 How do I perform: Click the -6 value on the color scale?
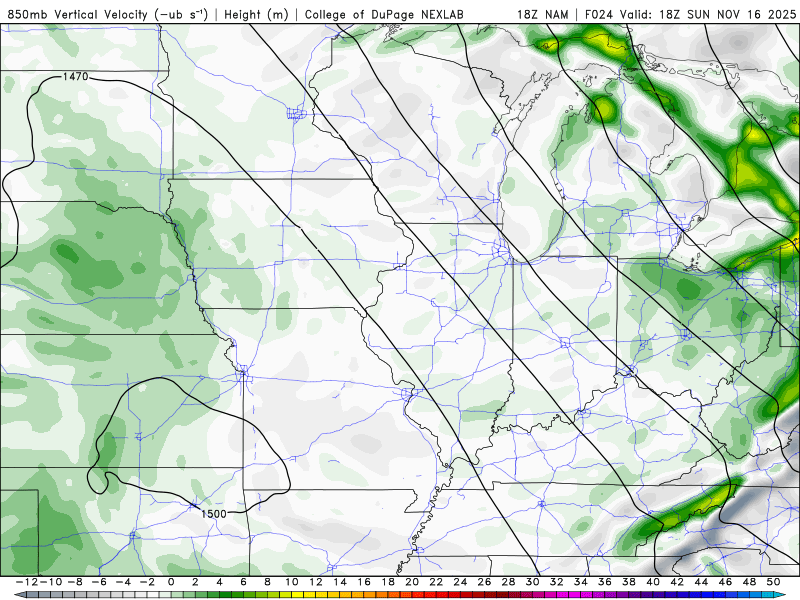point(99,582)
